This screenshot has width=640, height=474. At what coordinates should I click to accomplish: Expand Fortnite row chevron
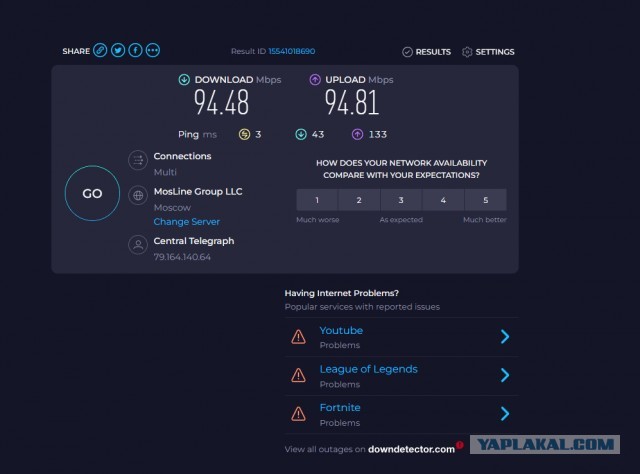(505, 414)
